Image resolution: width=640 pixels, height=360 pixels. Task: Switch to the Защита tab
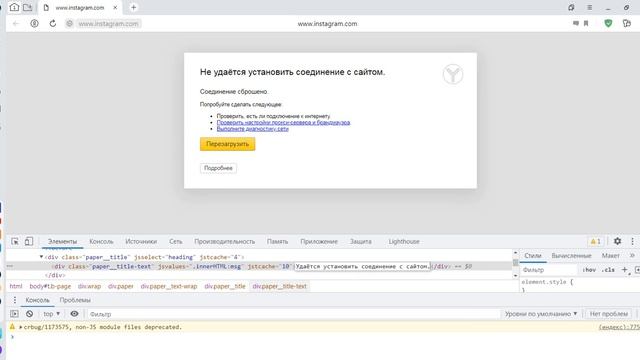tap(361, 241)
